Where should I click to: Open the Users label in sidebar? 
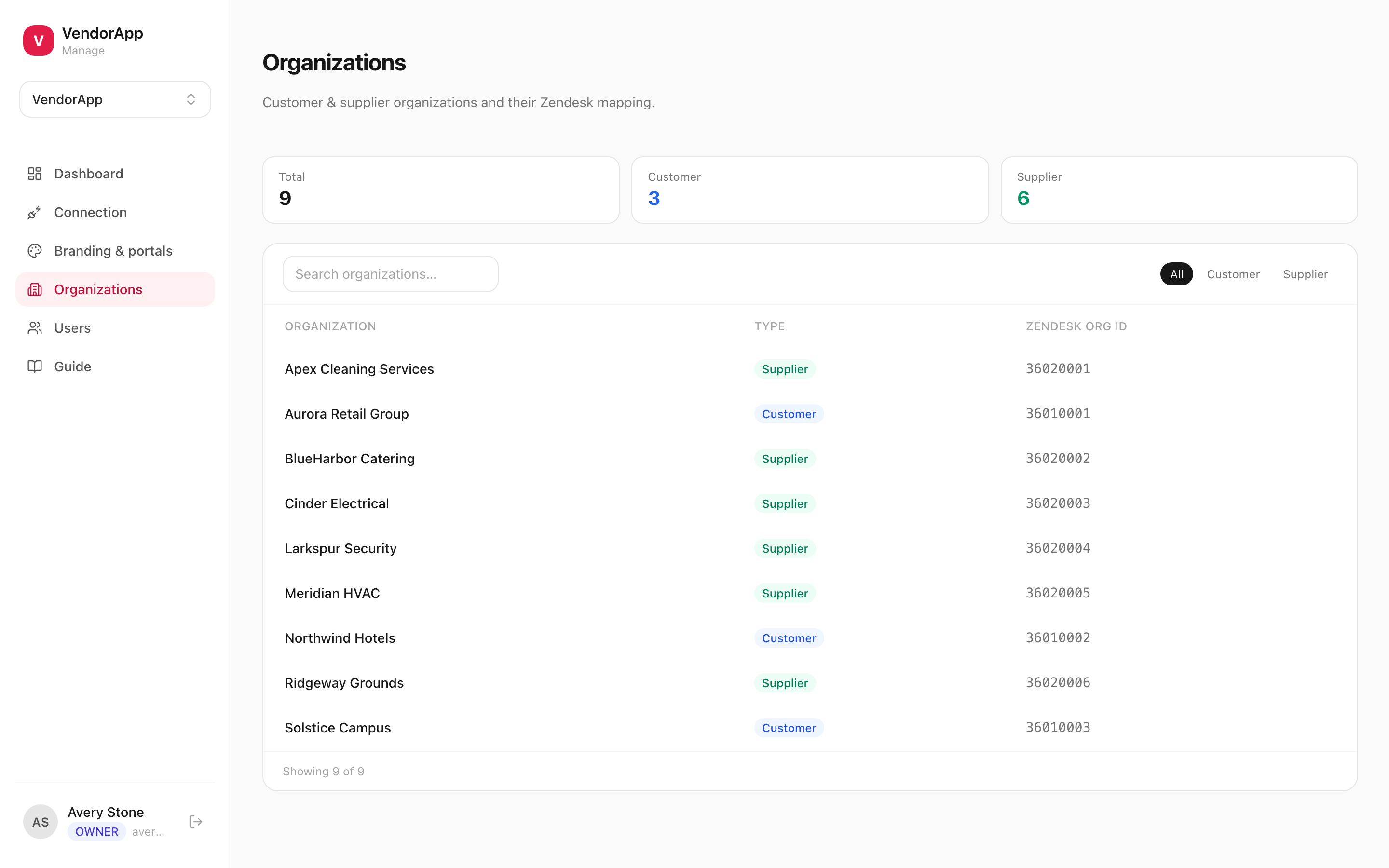tap(72, 328)
